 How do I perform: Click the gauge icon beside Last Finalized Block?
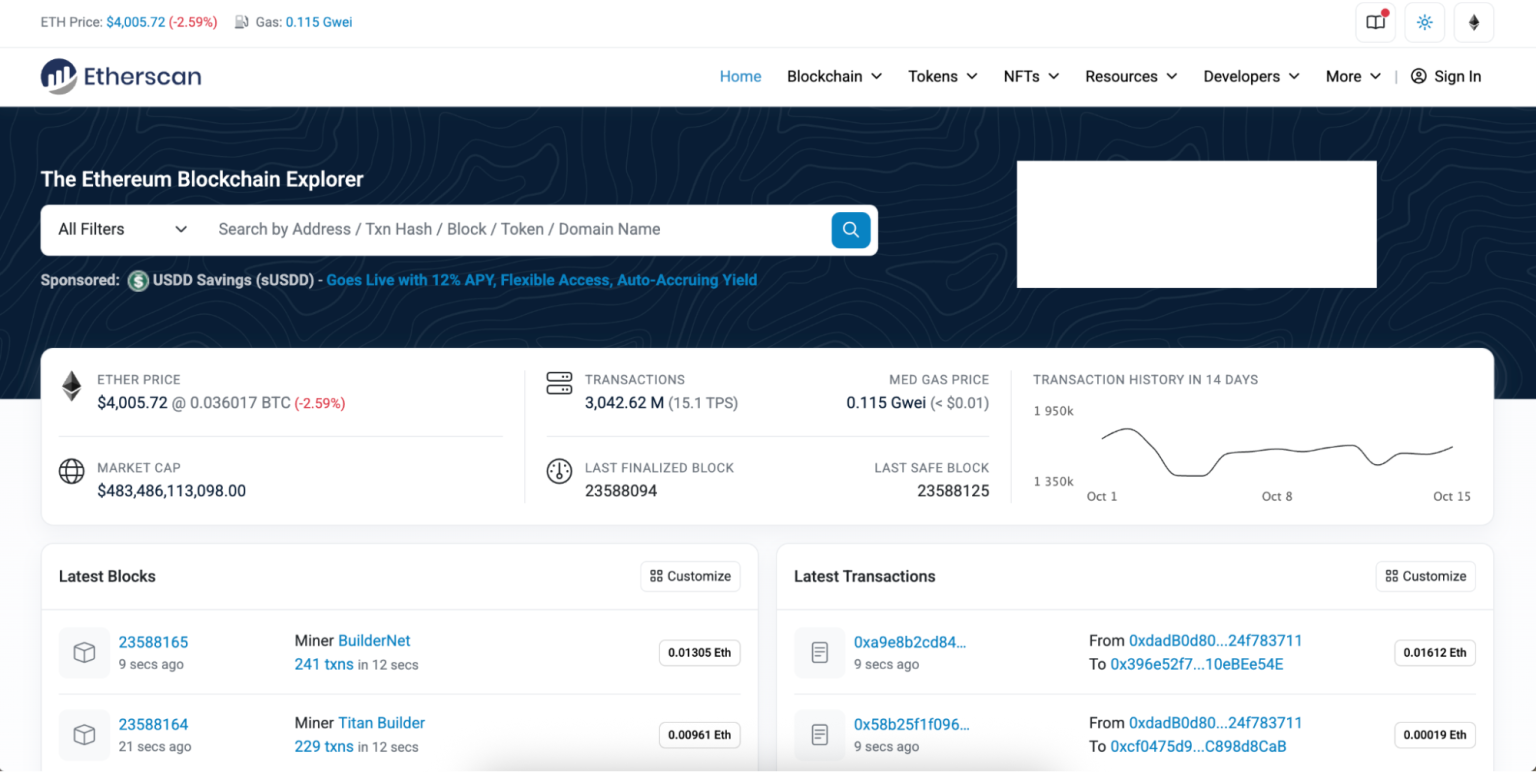tap(559, 471)
